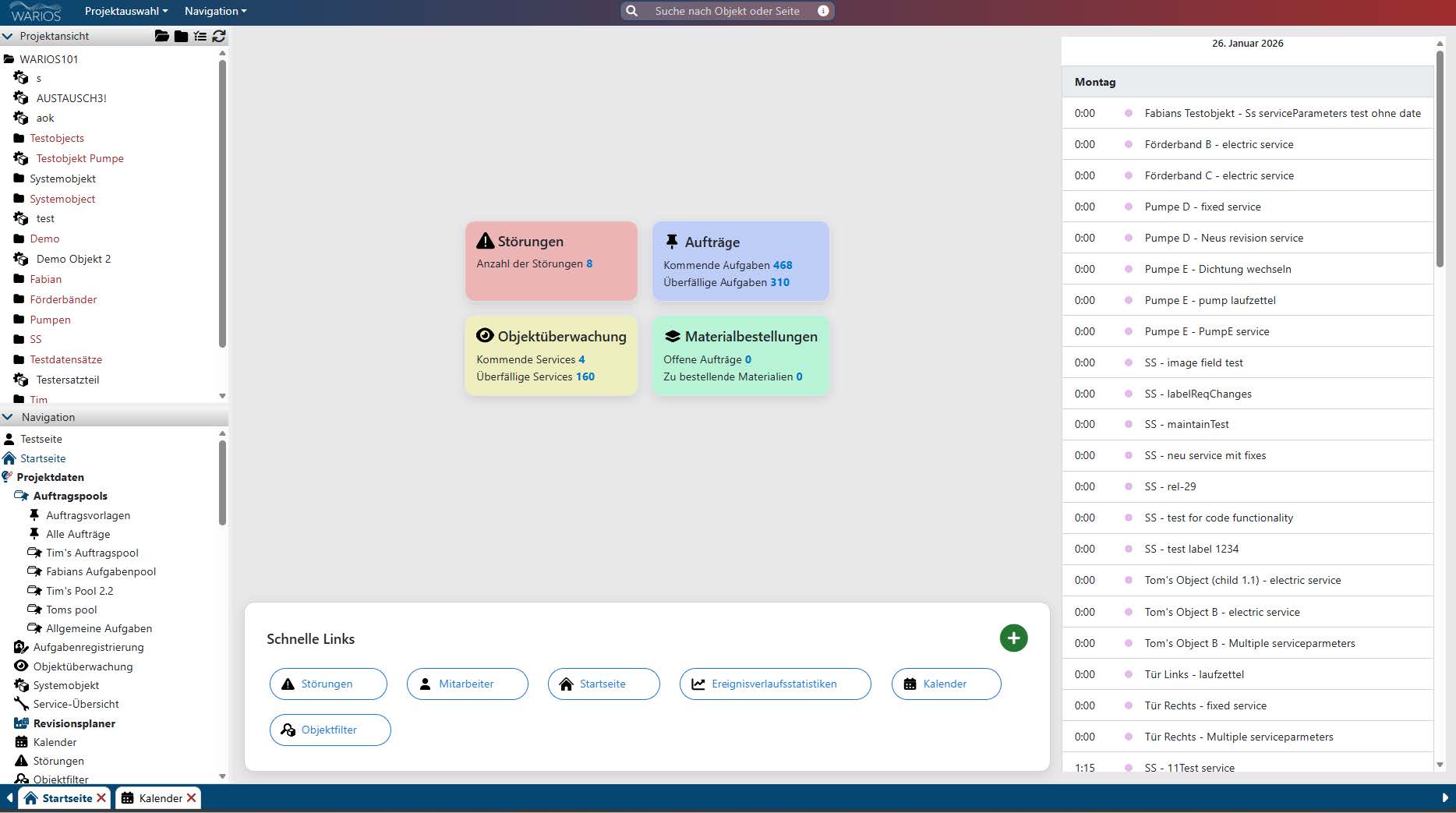Click the closed-folder icon in Projektansicht header
1456x813 pixels.
coord(181,36)
